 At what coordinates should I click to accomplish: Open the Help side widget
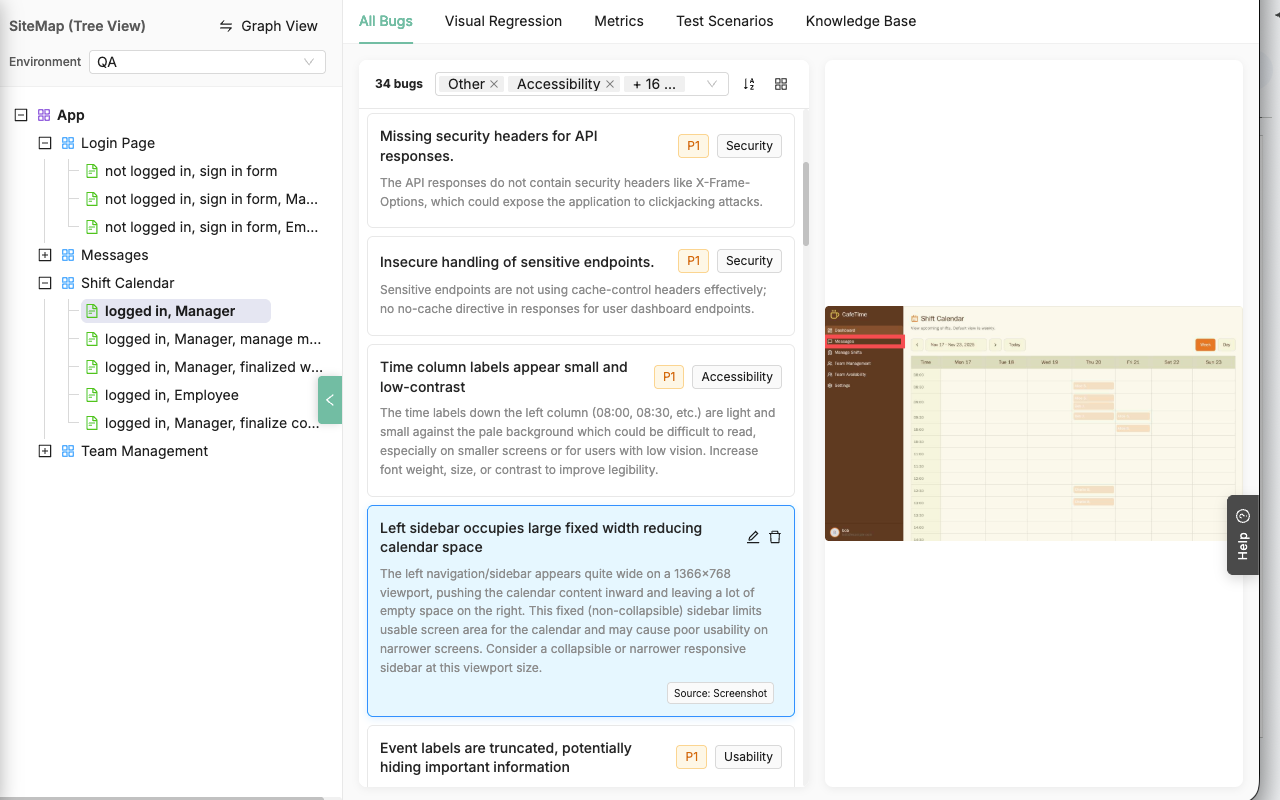[x=1242, y=535]
